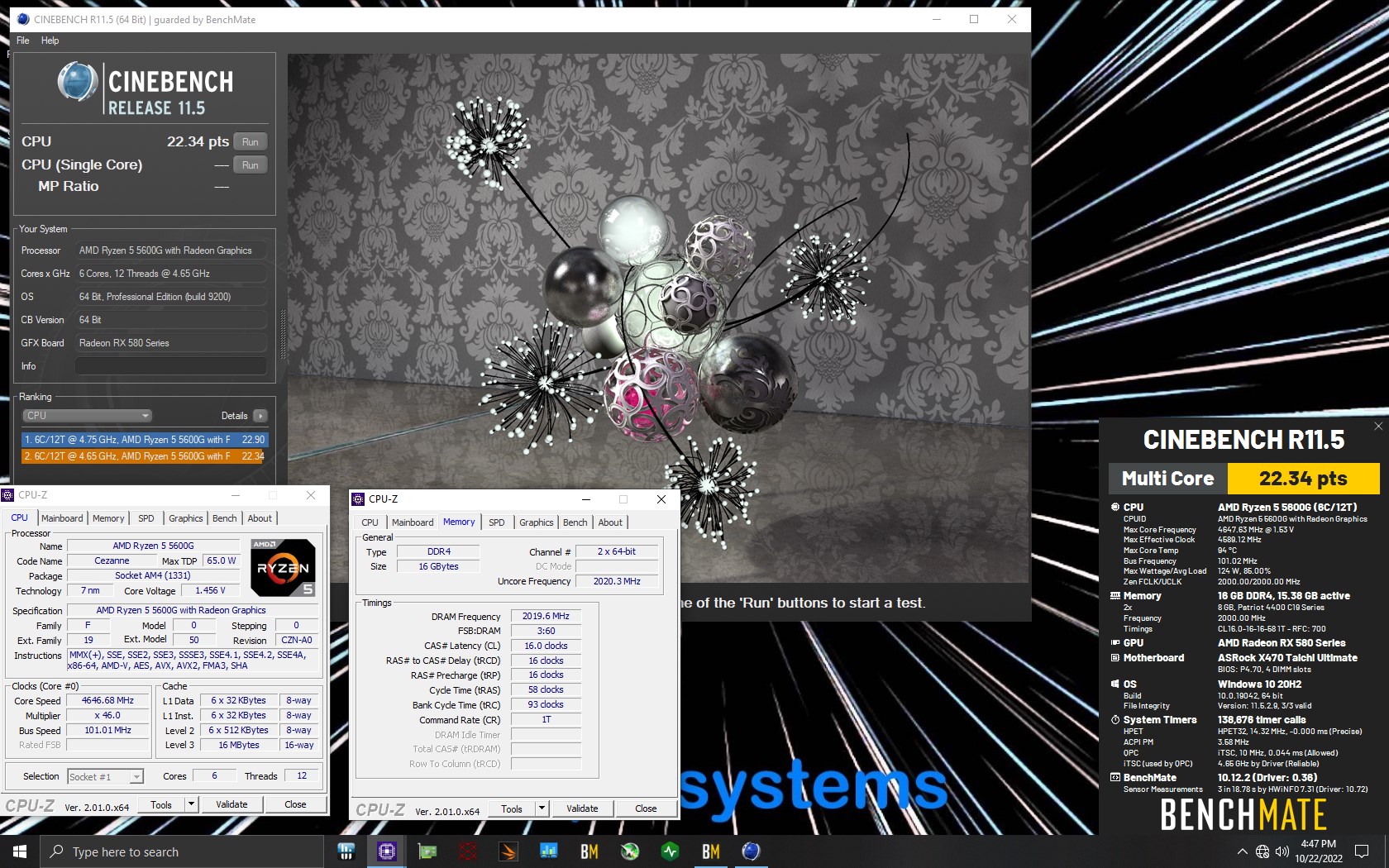Click the Motherboard icon in BenchMate panel

point(1115,657)
